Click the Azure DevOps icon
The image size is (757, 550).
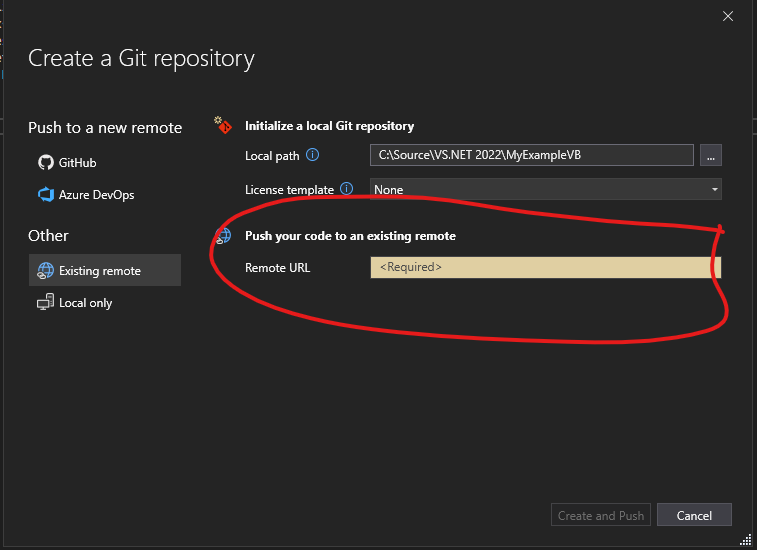pos(45,194)
